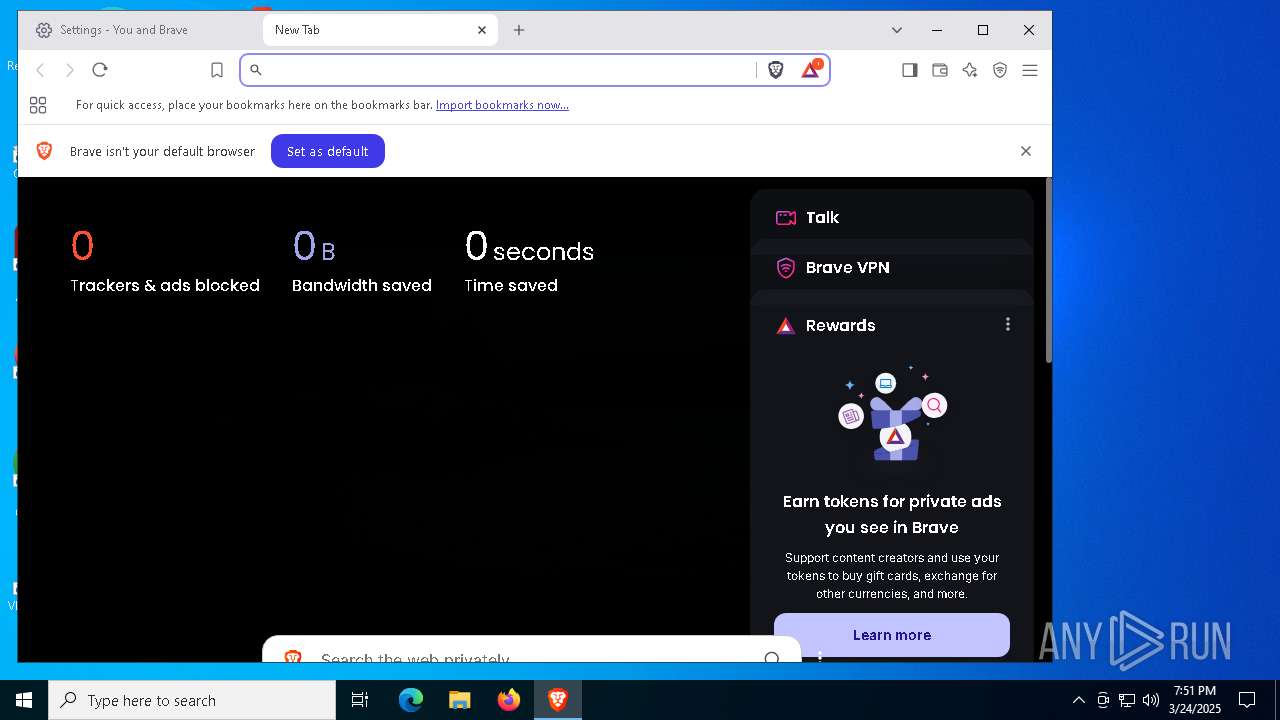Screen dimensions: 1280x720
Task: Open Task View on taskbar
Action: point(360,700)
